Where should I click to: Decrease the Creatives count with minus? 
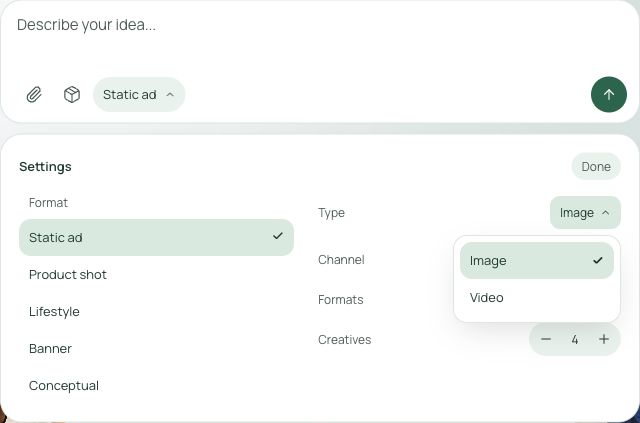click(x=546, y=339)
